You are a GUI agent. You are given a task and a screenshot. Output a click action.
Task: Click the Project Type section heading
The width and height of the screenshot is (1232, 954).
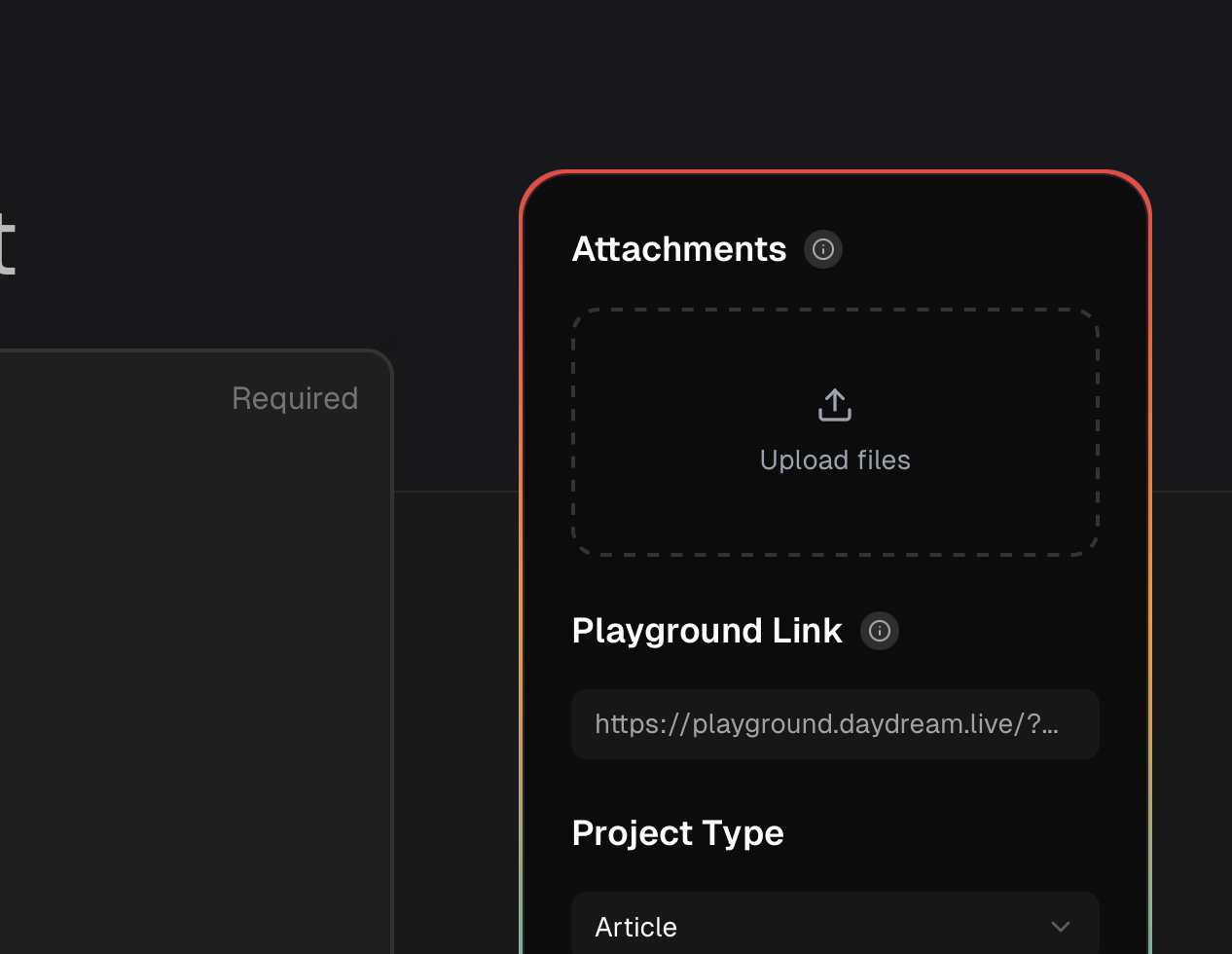677,833
